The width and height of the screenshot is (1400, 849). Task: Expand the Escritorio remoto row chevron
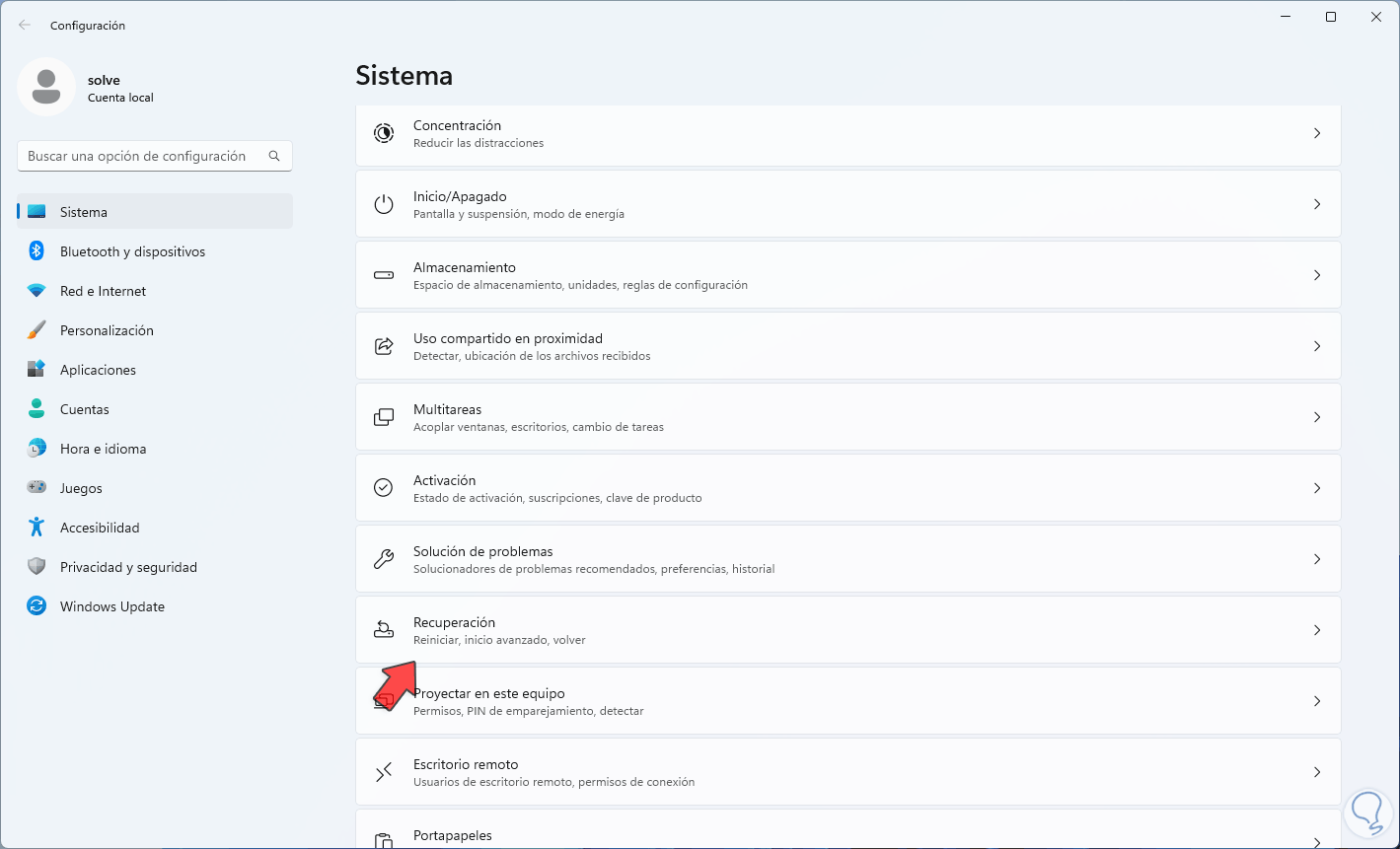1316,772
